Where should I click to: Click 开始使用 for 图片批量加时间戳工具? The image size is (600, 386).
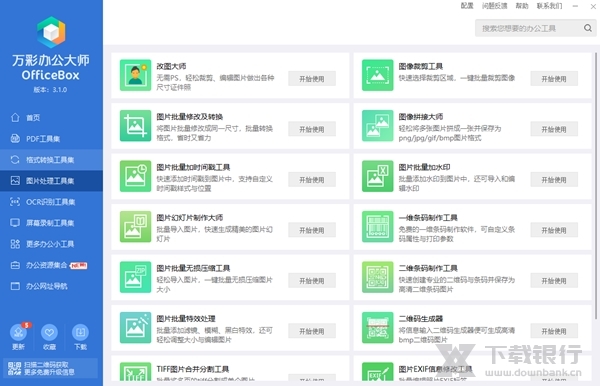tap(312, 180)
